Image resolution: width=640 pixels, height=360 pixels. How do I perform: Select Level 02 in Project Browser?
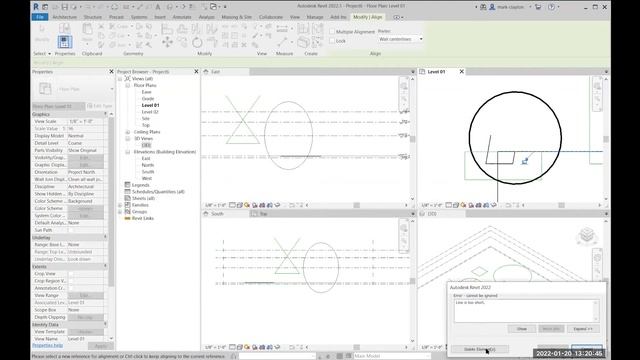click(x=150, y=112)
